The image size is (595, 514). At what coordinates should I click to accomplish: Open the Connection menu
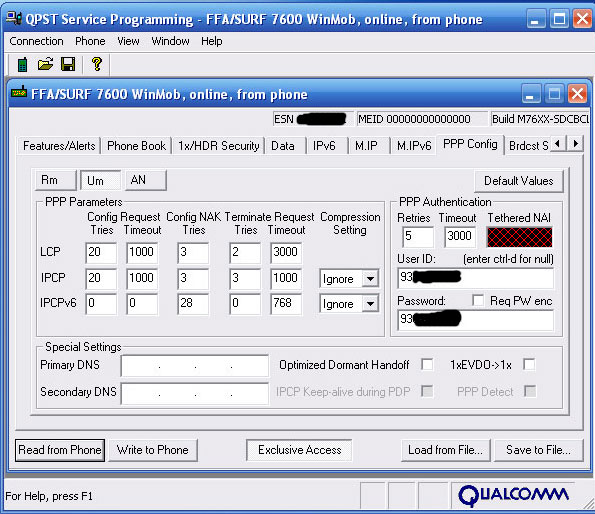click(36, 41)
